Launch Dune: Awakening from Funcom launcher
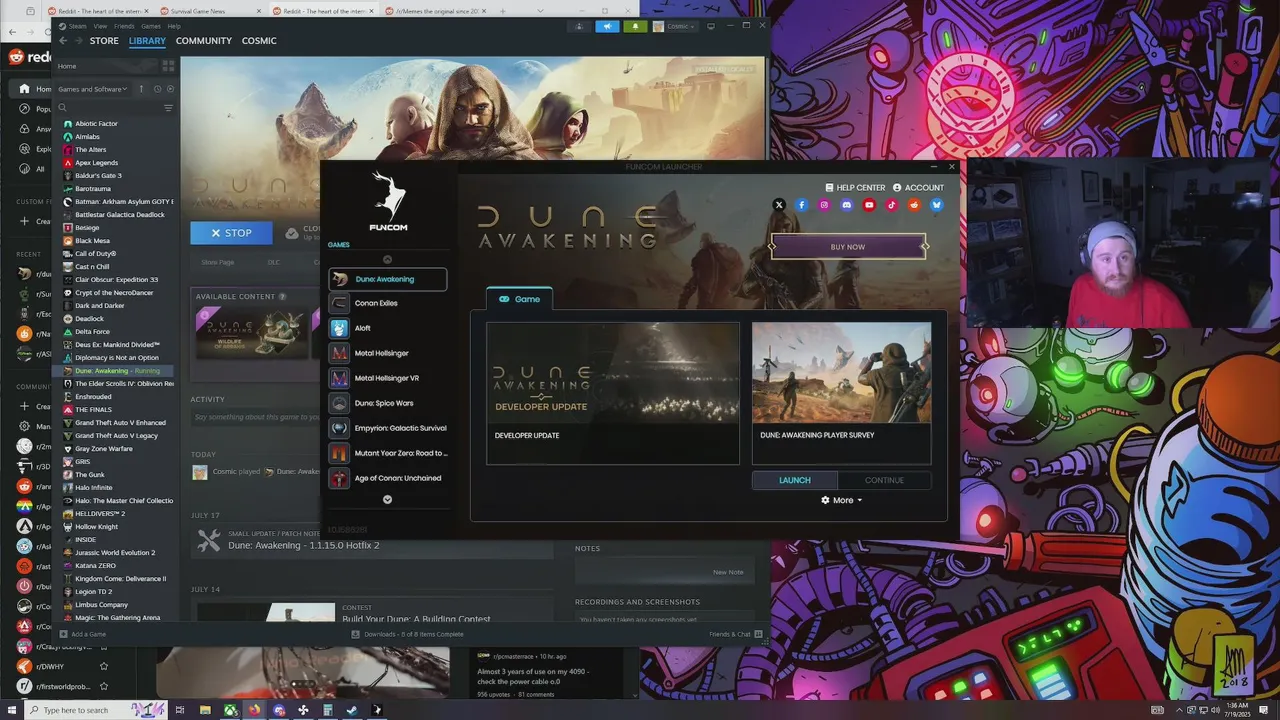 point(795,480)
